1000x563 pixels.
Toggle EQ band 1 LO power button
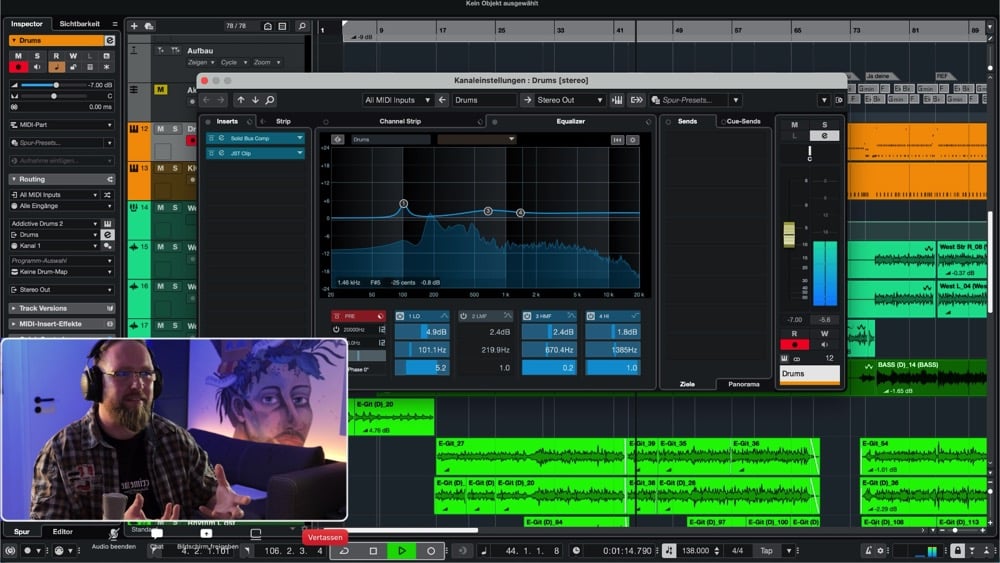click(x=400, y=316)
